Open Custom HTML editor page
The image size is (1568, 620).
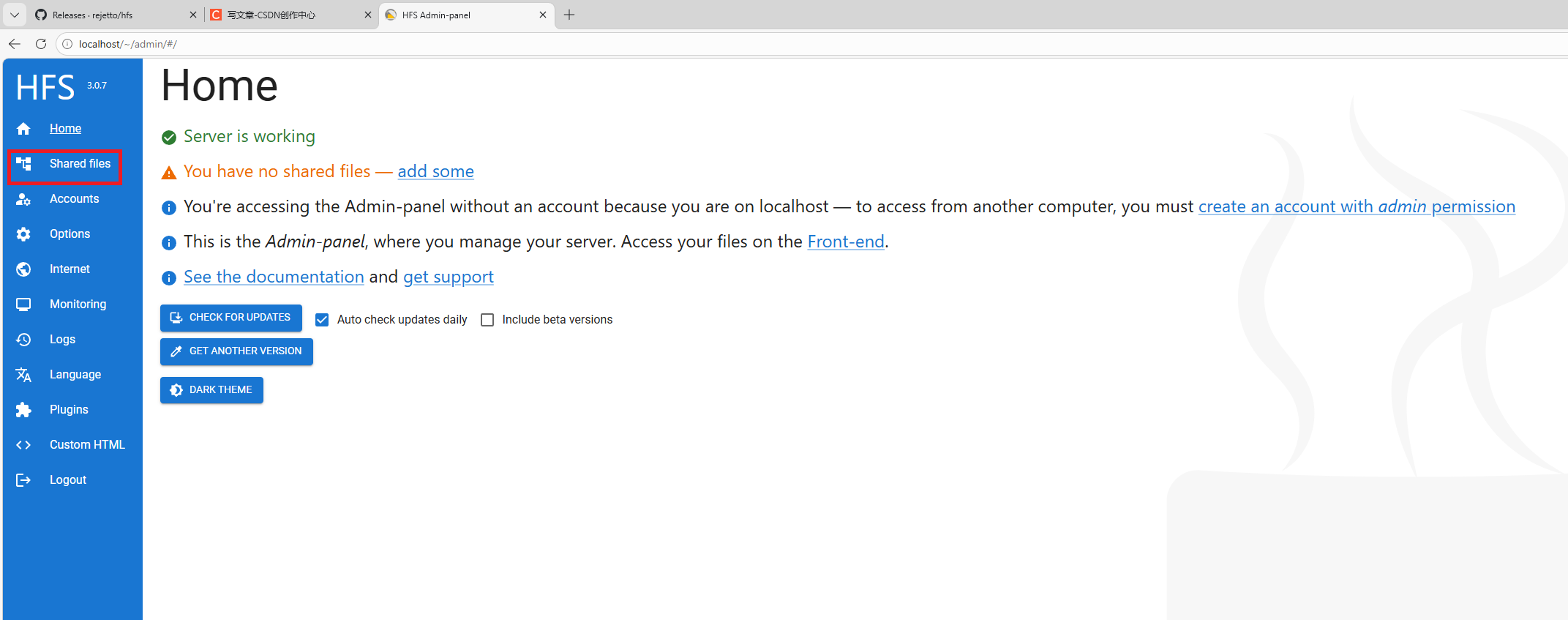(x=87, y=445)
